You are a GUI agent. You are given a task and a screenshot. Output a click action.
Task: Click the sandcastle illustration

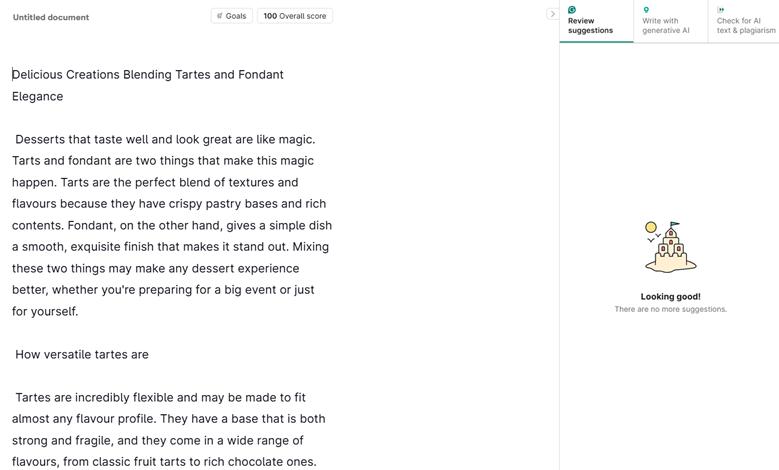point(670,247)
